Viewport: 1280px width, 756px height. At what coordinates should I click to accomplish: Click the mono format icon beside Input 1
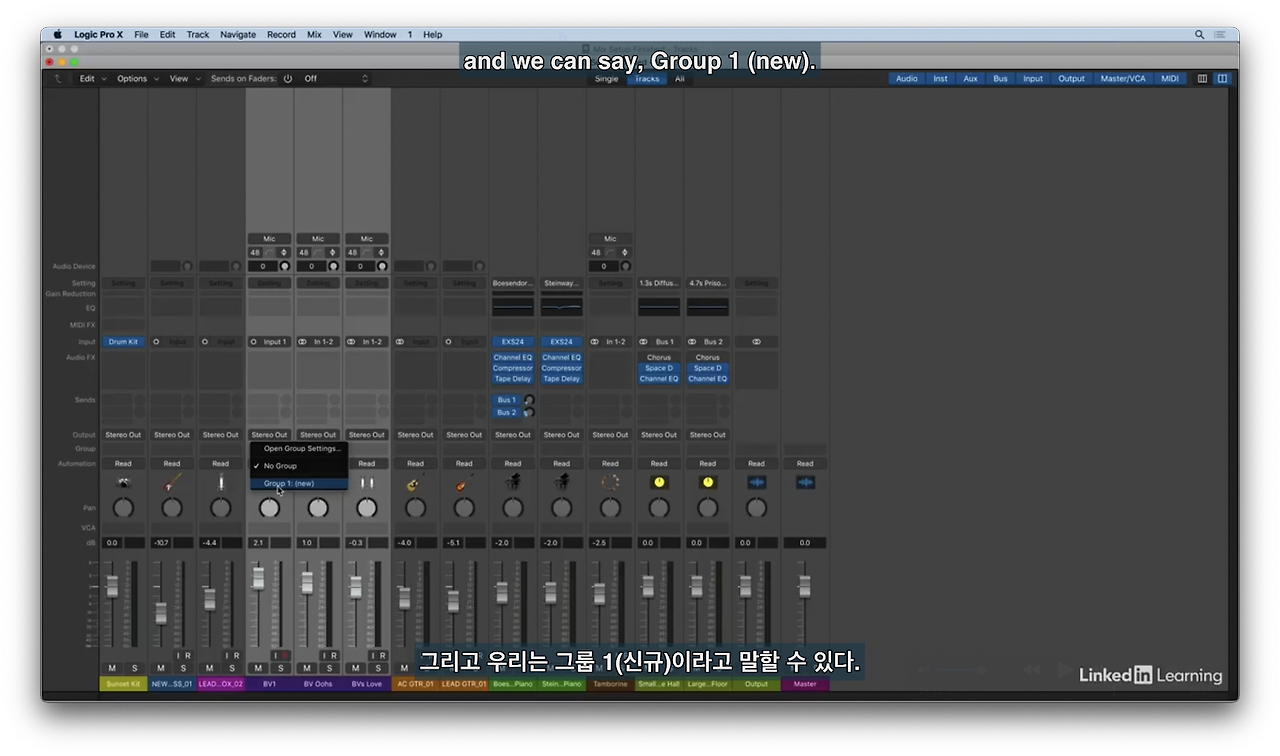click(254, 342)
